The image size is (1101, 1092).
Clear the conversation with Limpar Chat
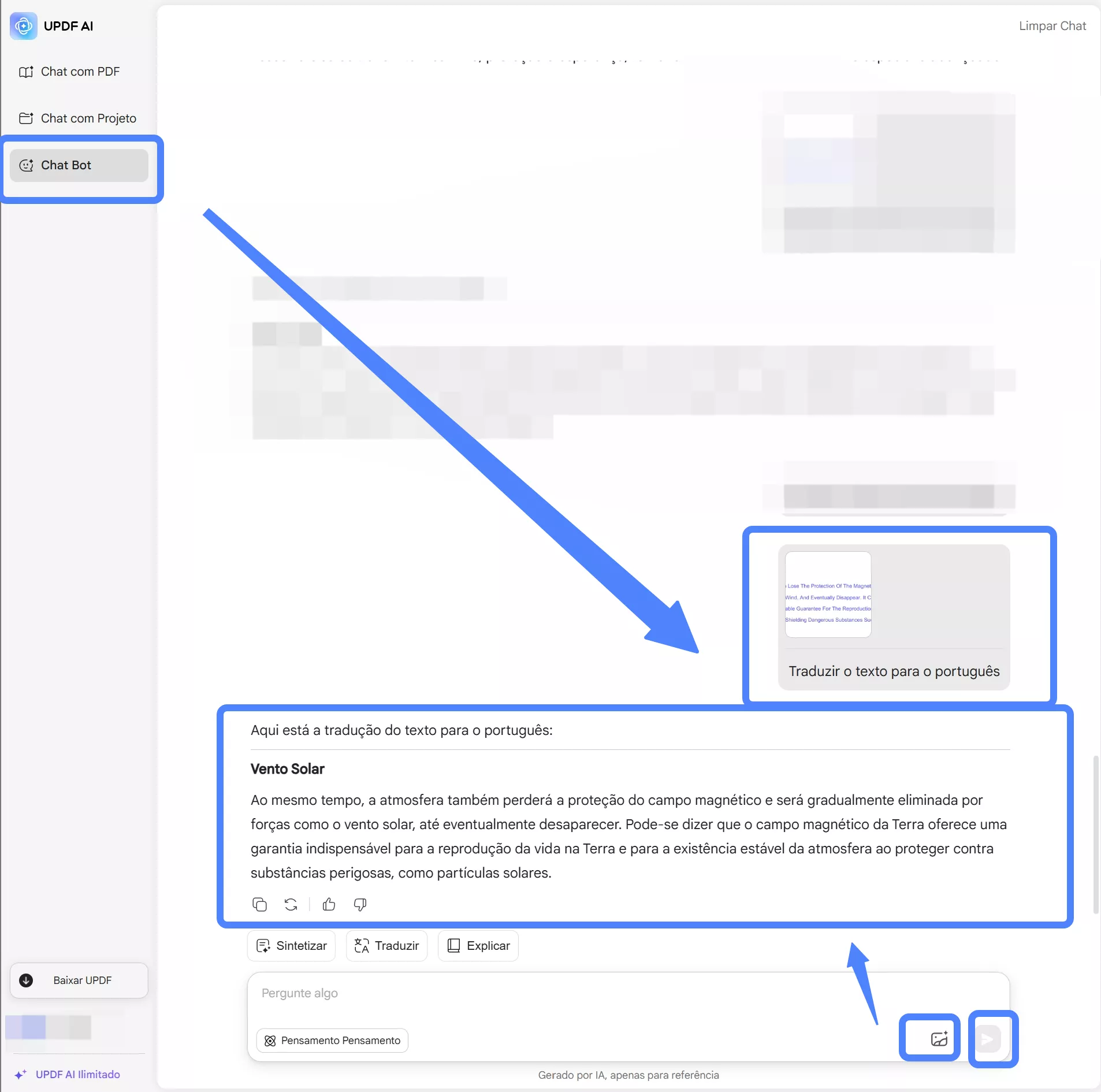pos(1052,25)
